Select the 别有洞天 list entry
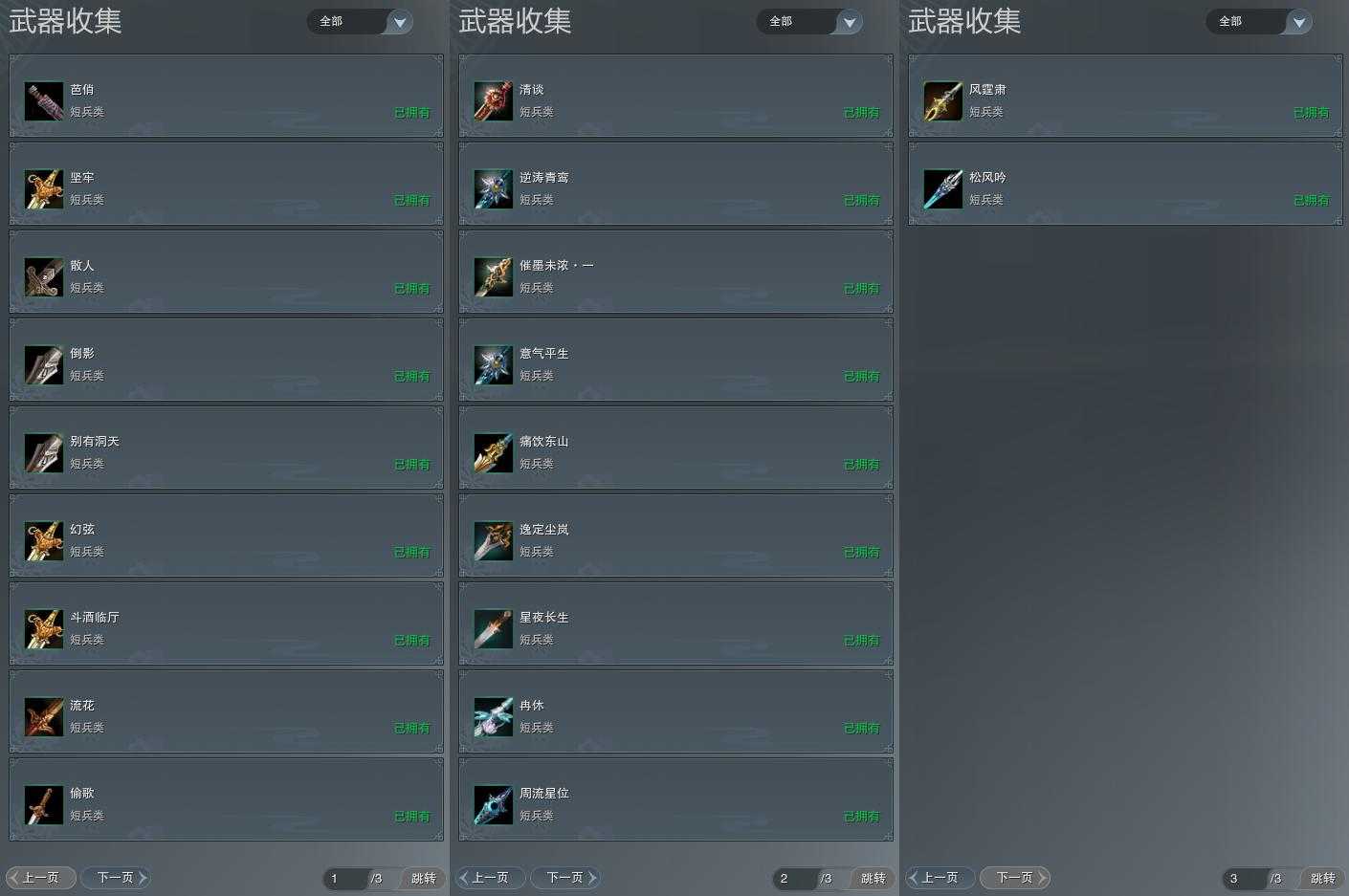The image size is (1349, 896). [227, 448]
